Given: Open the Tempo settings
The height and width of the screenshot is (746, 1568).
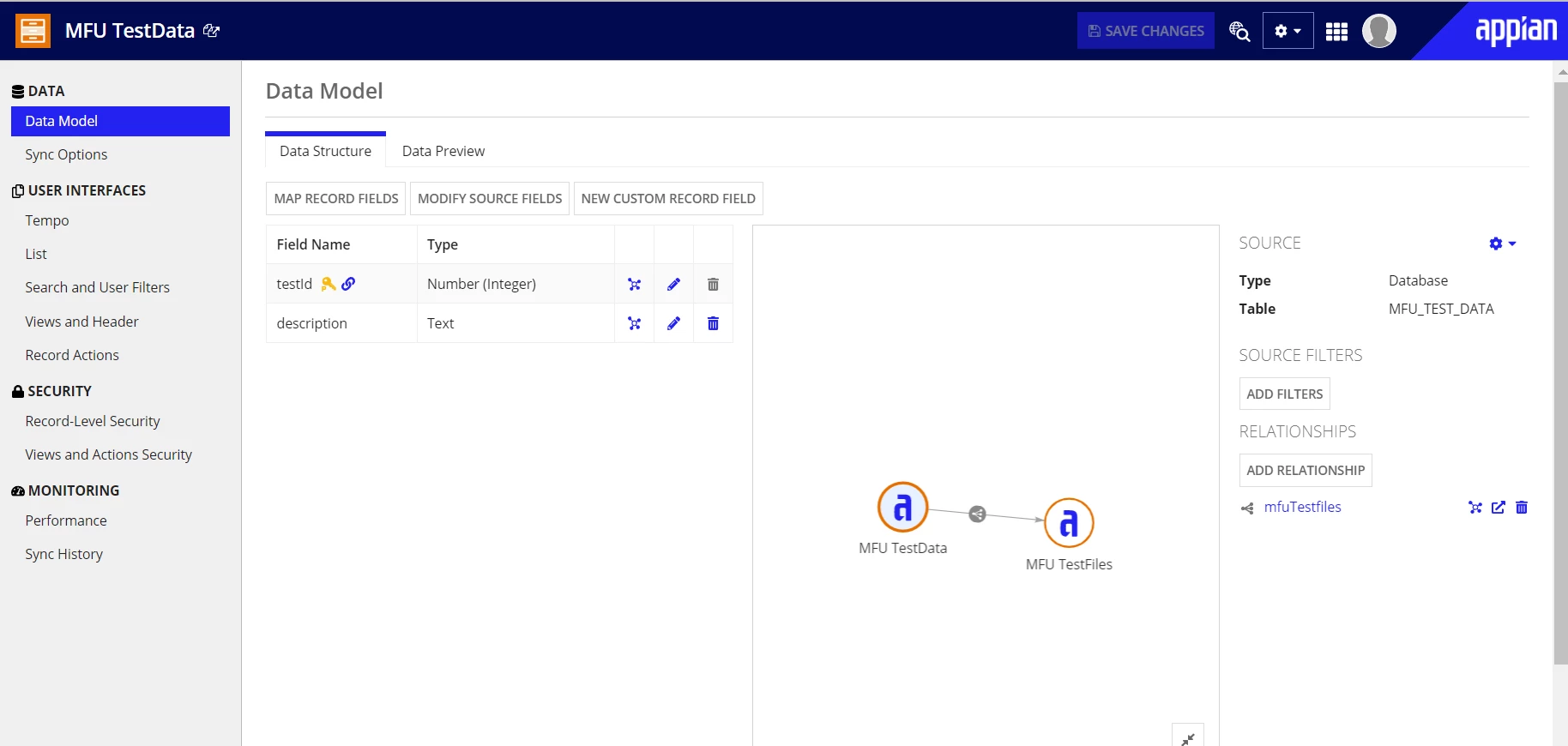Looking at the screenshot, I should (x=47, y=220).
